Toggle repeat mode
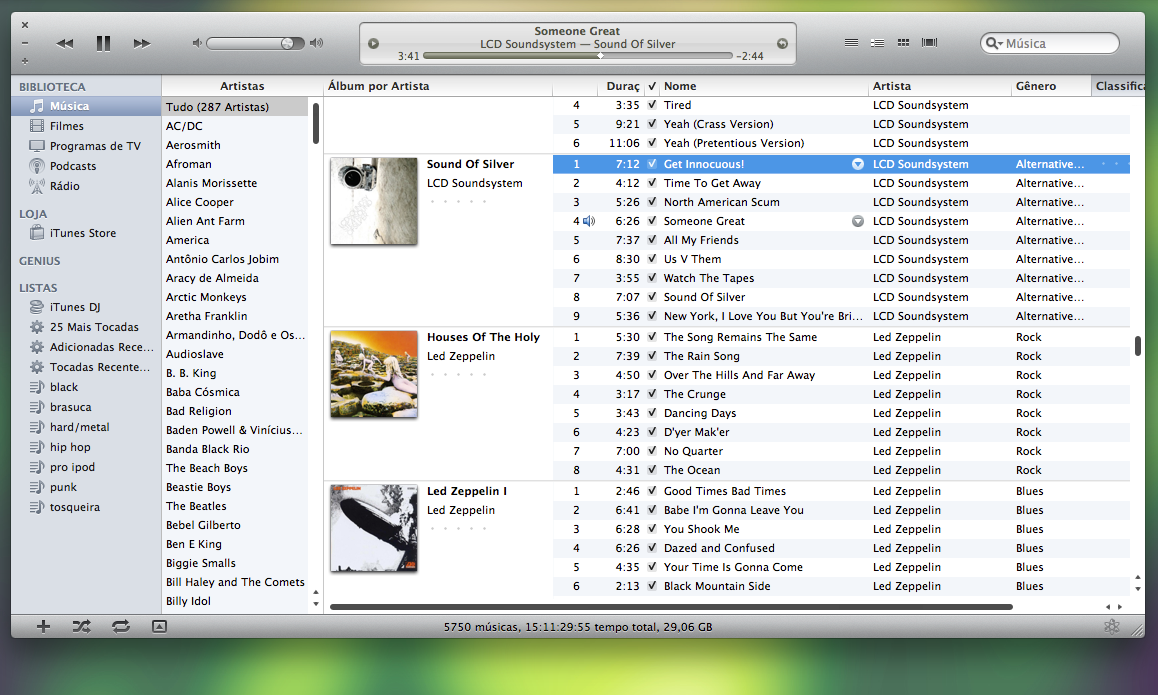 coord(121,626)
